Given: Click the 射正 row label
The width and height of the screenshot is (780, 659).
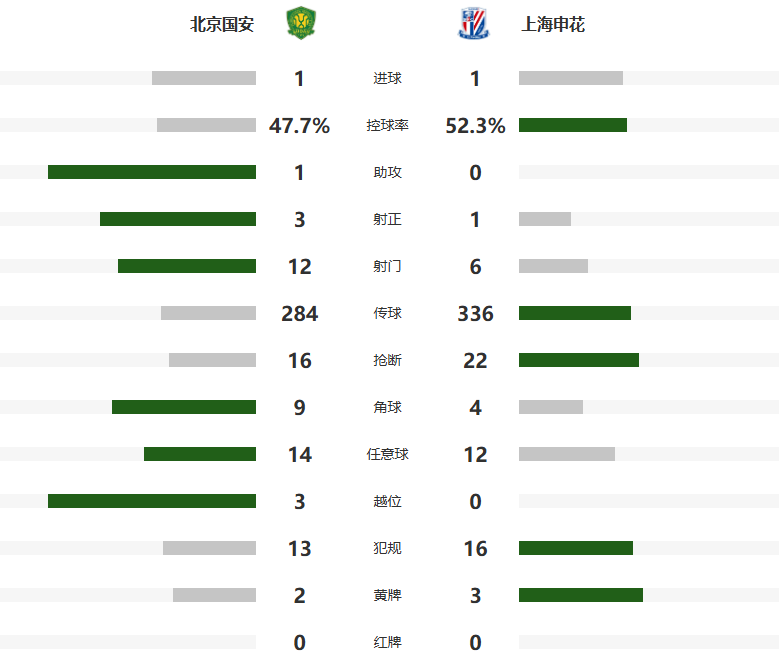Looking at the screenshot, I should (x=387, y=219).
